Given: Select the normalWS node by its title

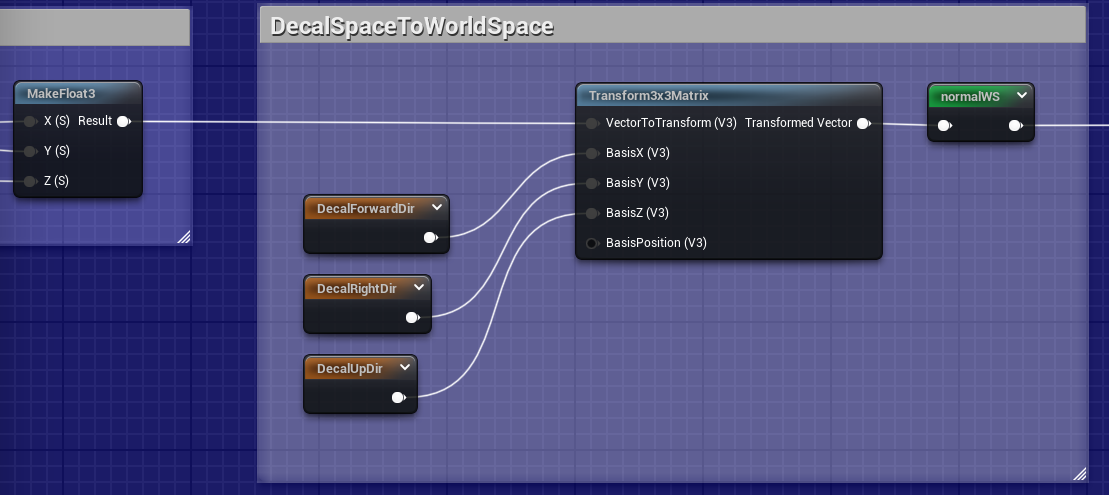Looking at the screenshot, I should click(x=970, y=96).
